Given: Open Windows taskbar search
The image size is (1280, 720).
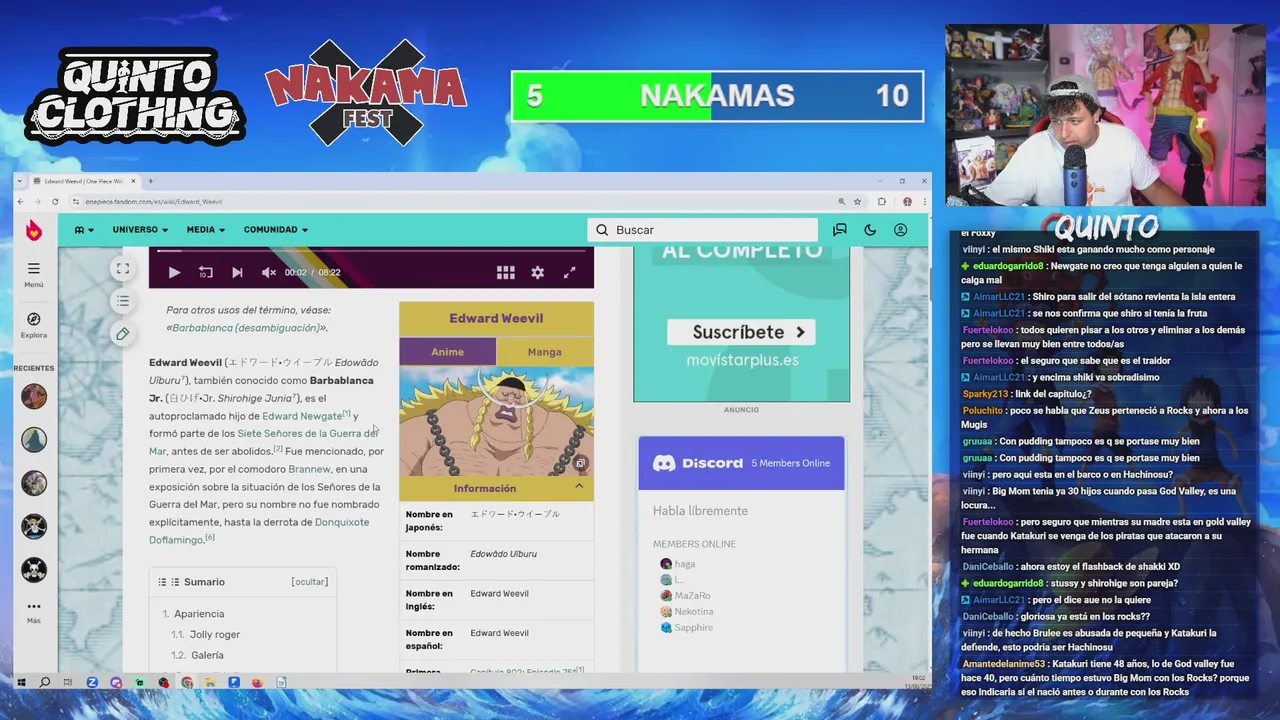Looking at the screenshot, I should coord(45,683).
